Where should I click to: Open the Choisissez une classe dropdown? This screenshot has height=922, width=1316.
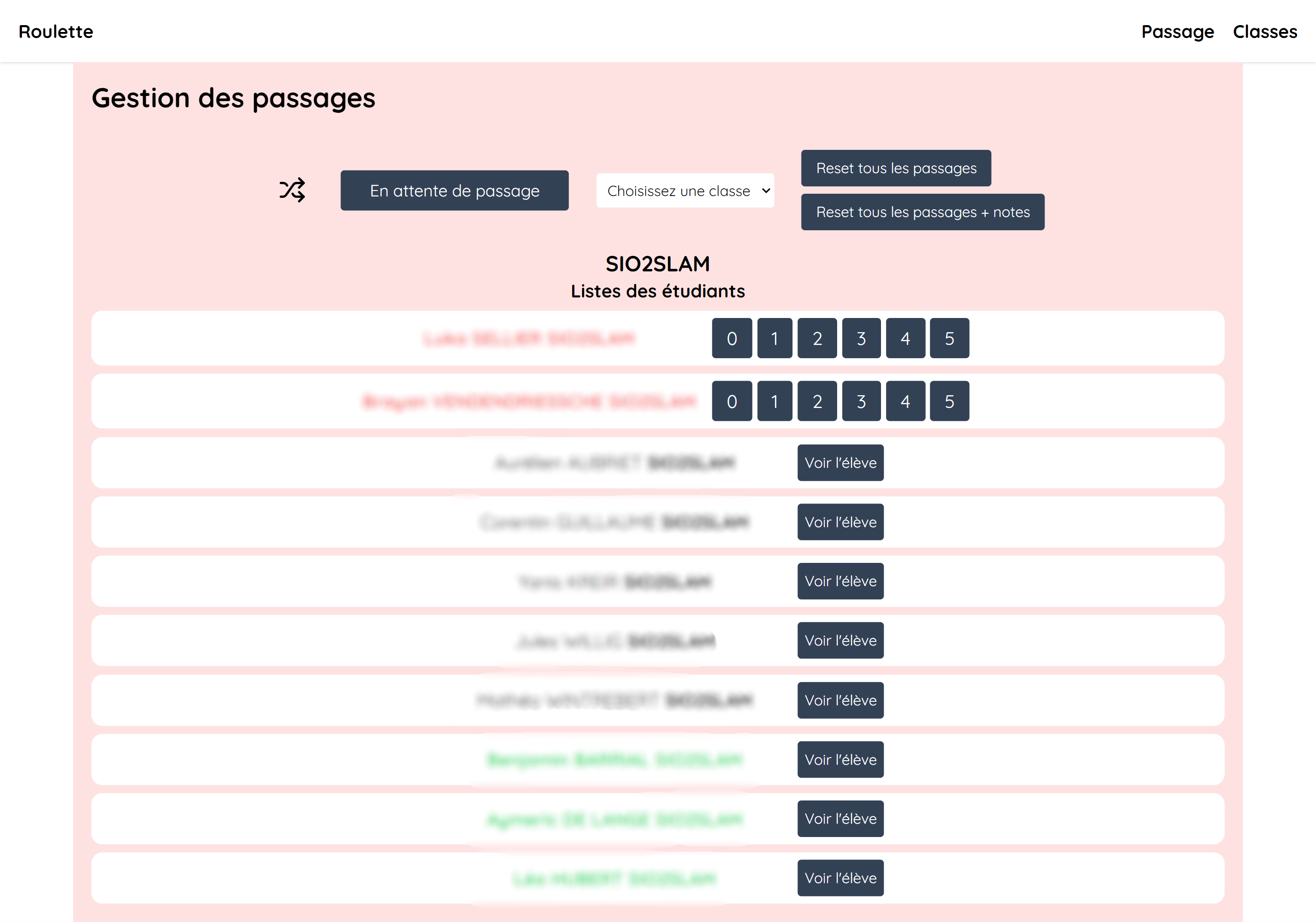pos(685,191)
